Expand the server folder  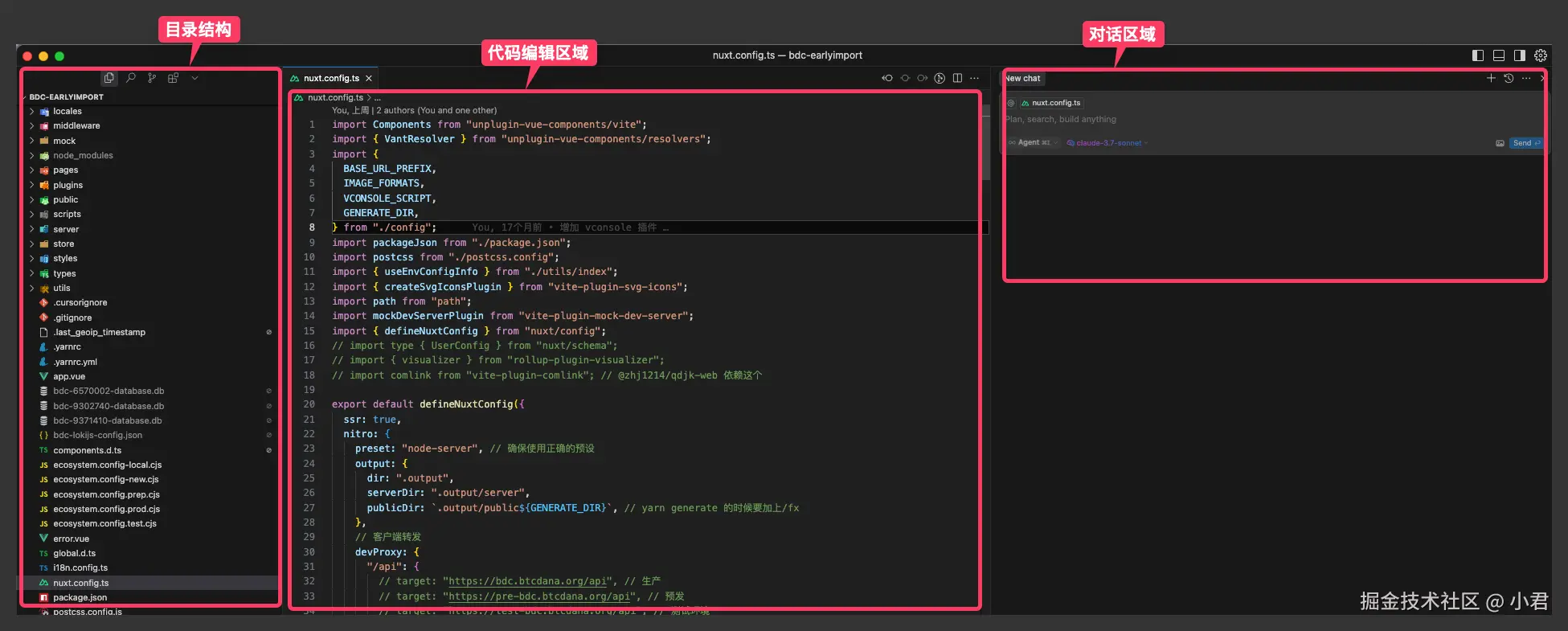pos(66,229)
